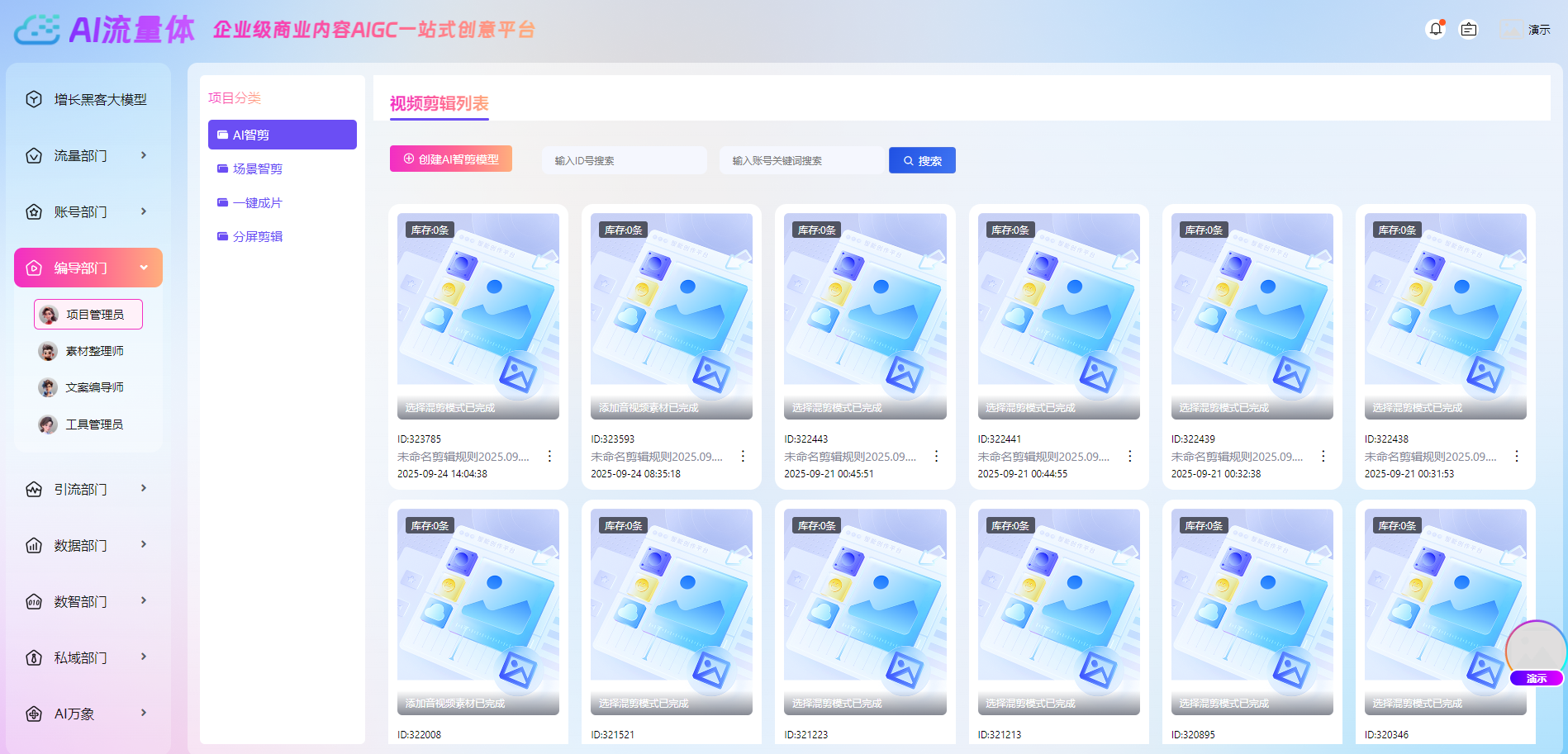
Task: Click the clipboard icon in the top bar
Action: (1469, 29)
